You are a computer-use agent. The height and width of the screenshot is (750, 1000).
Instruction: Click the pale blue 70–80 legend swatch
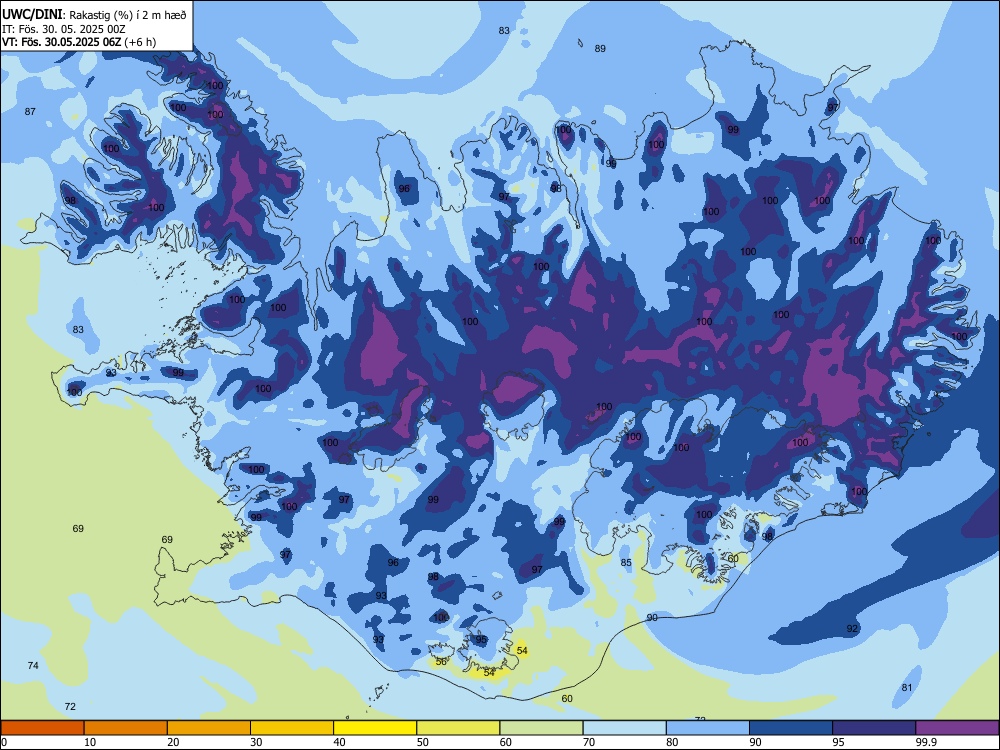(624, 728)
